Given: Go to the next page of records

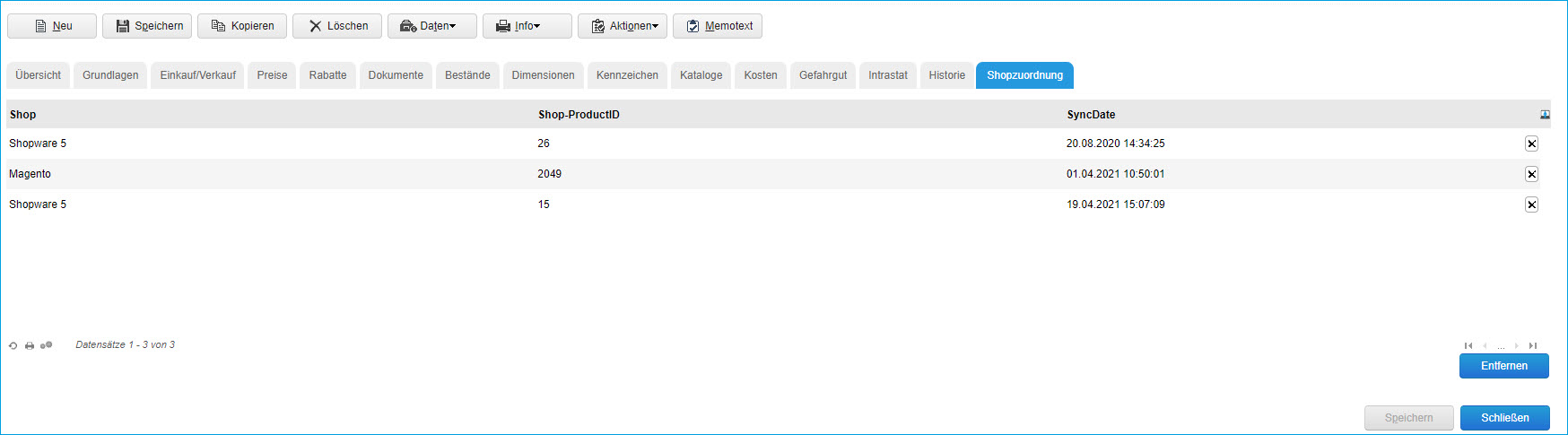Looking at the screenshot, I should [x=1517, y=345].
